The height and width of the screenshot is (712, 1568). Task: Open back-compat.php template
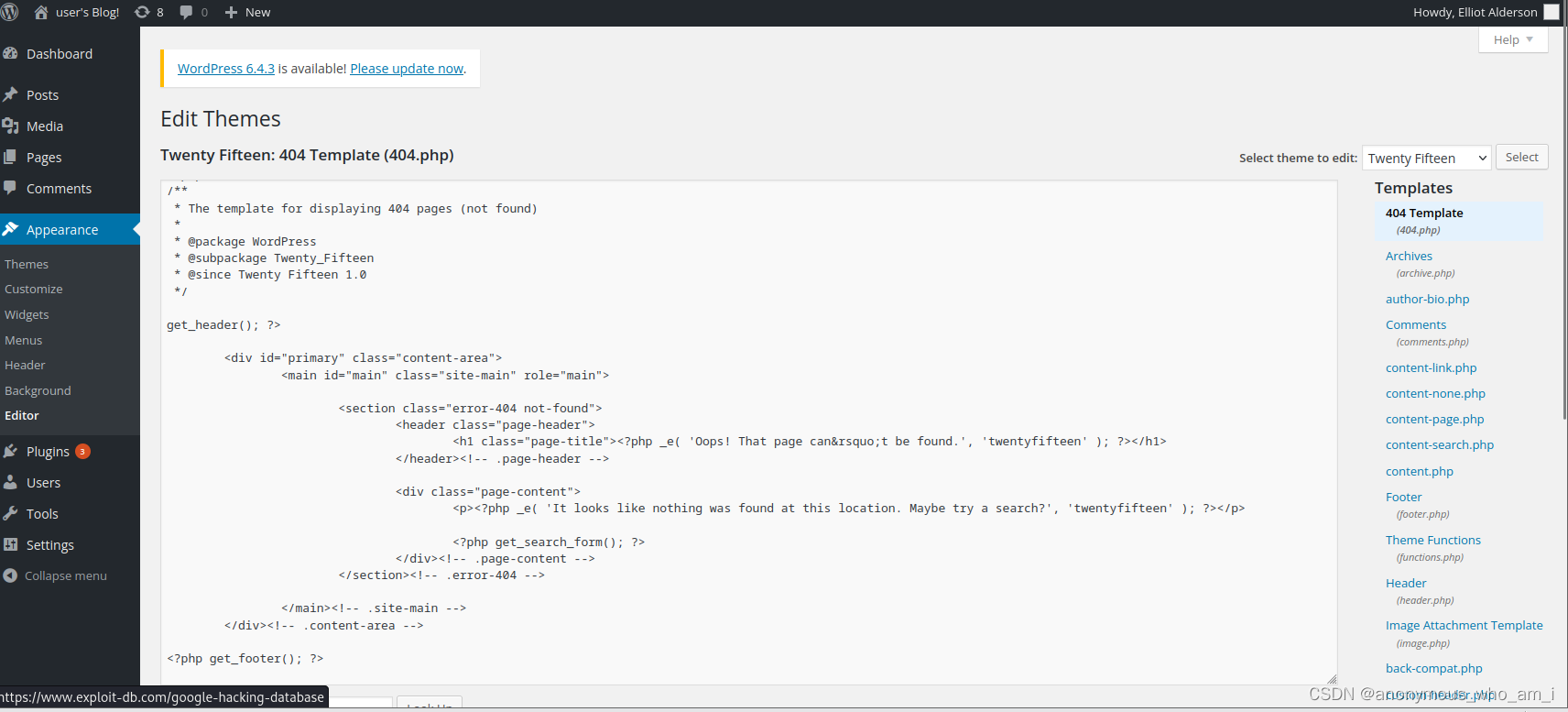1433,668
